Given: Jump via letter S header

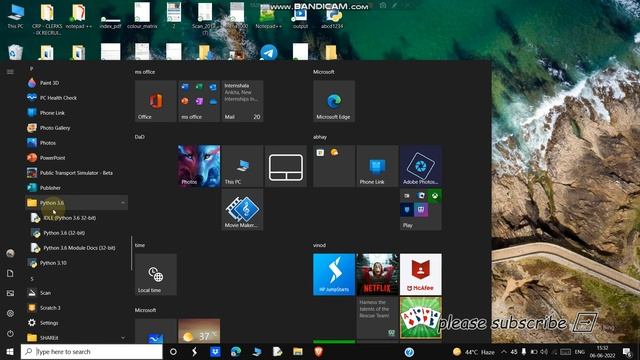Looking at the screenshot, I should (32, 279).
